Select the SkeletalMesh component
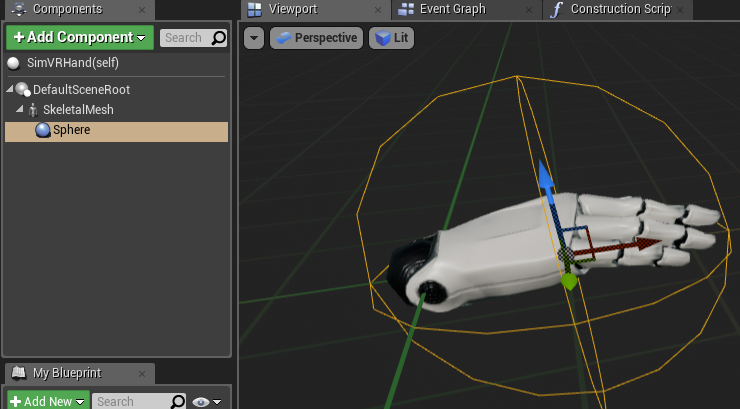The height and width of the screenshot is (409, 740). (x=78, y=110)
